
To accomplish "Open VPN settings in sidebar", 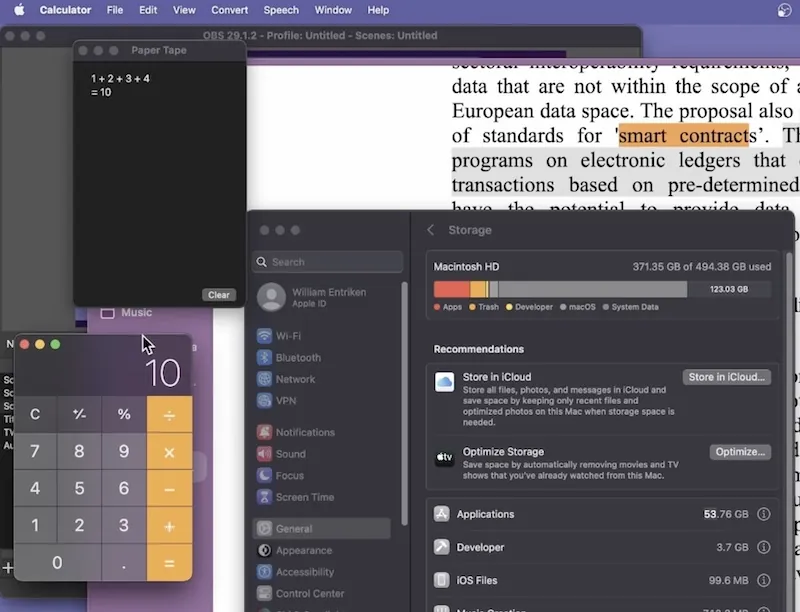I will click(x=321, y=401).
